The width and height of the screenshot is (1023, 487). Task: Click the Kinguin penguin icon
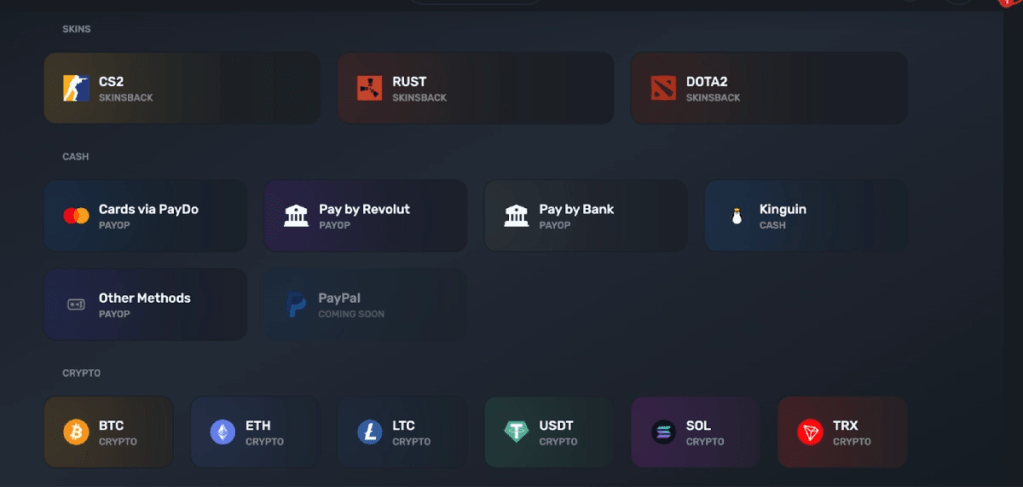[x=737, y=216]
